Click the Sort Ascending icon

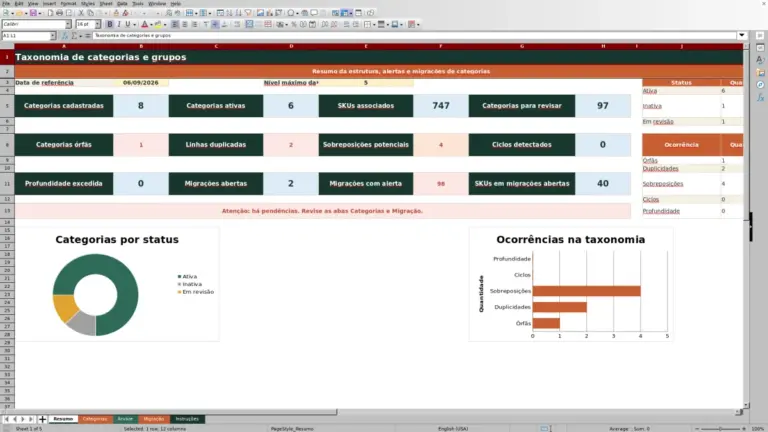229,13
